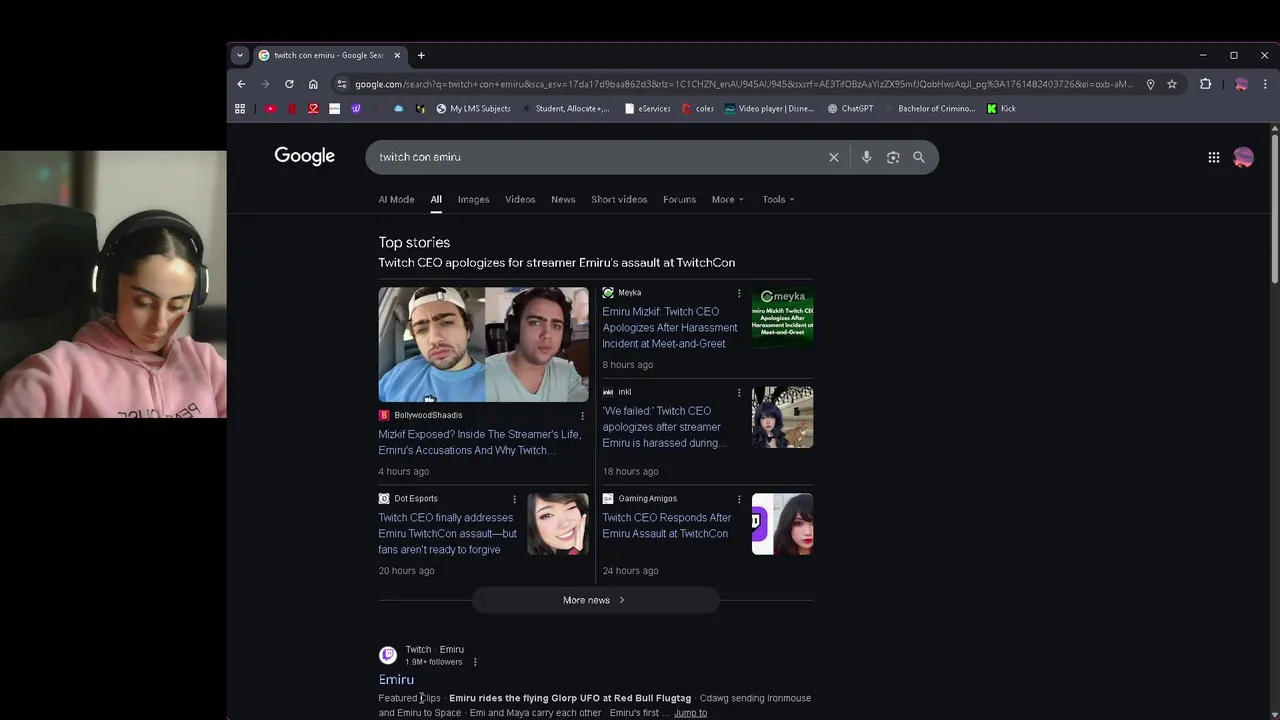The width and height of the screenshot is (1280, 720).
Task: Open the Video player Disney bookmark
Action: (769, 108)
